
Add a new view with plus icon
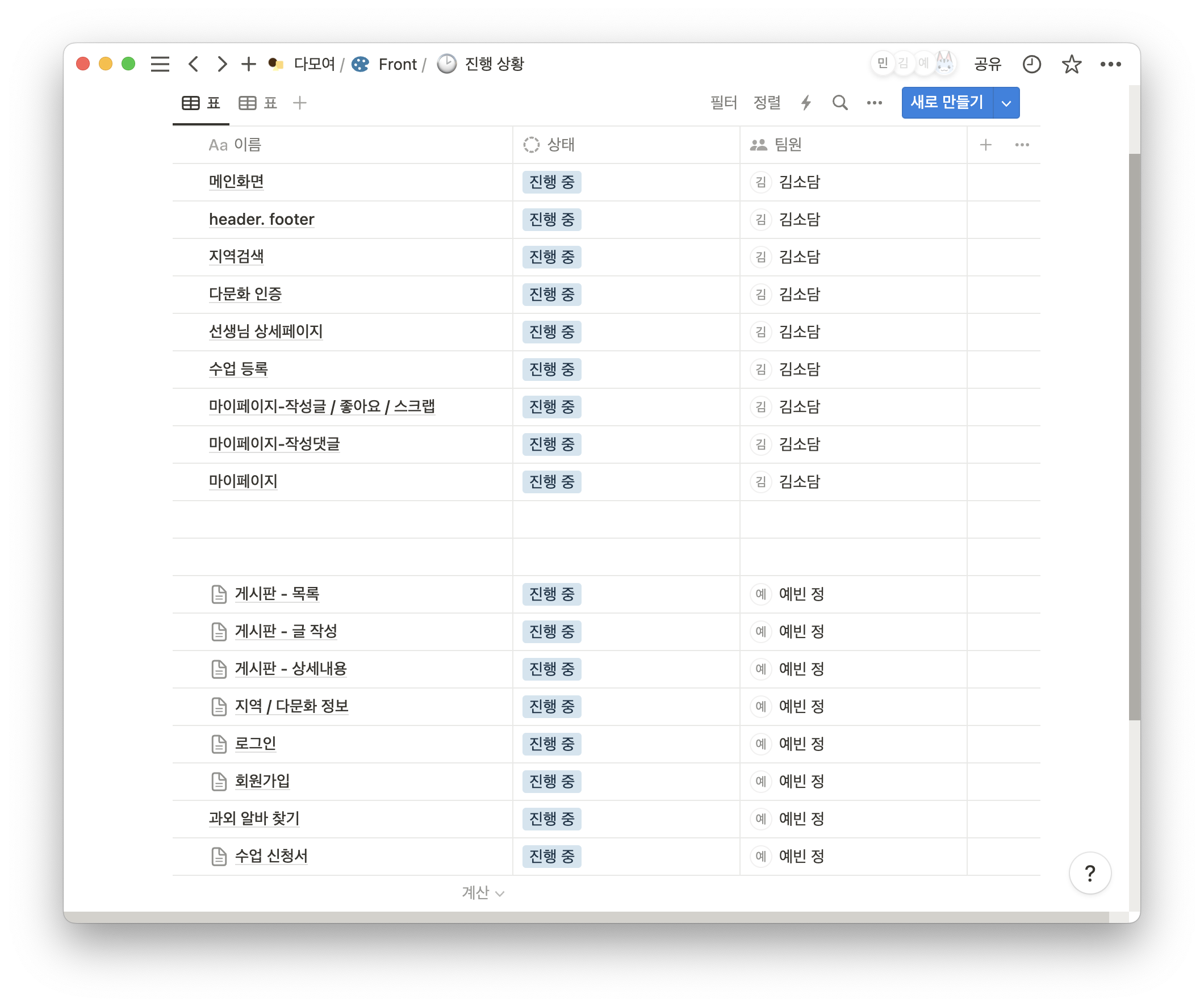coord(300,103)
